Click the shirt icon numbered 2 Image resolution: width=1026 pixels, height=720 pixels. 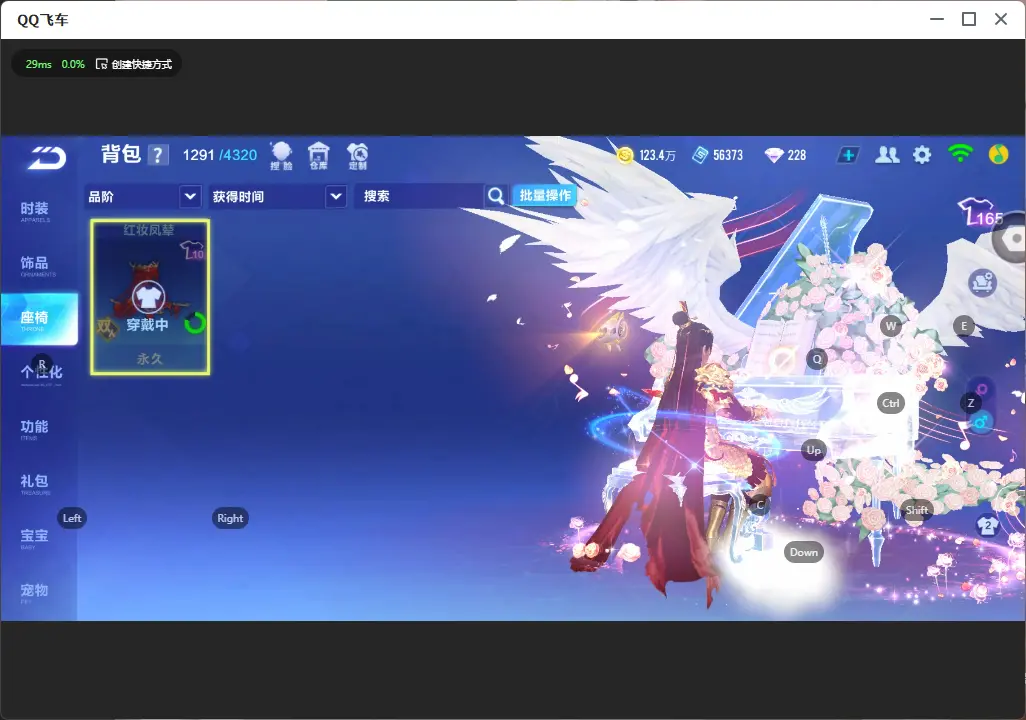987,525
